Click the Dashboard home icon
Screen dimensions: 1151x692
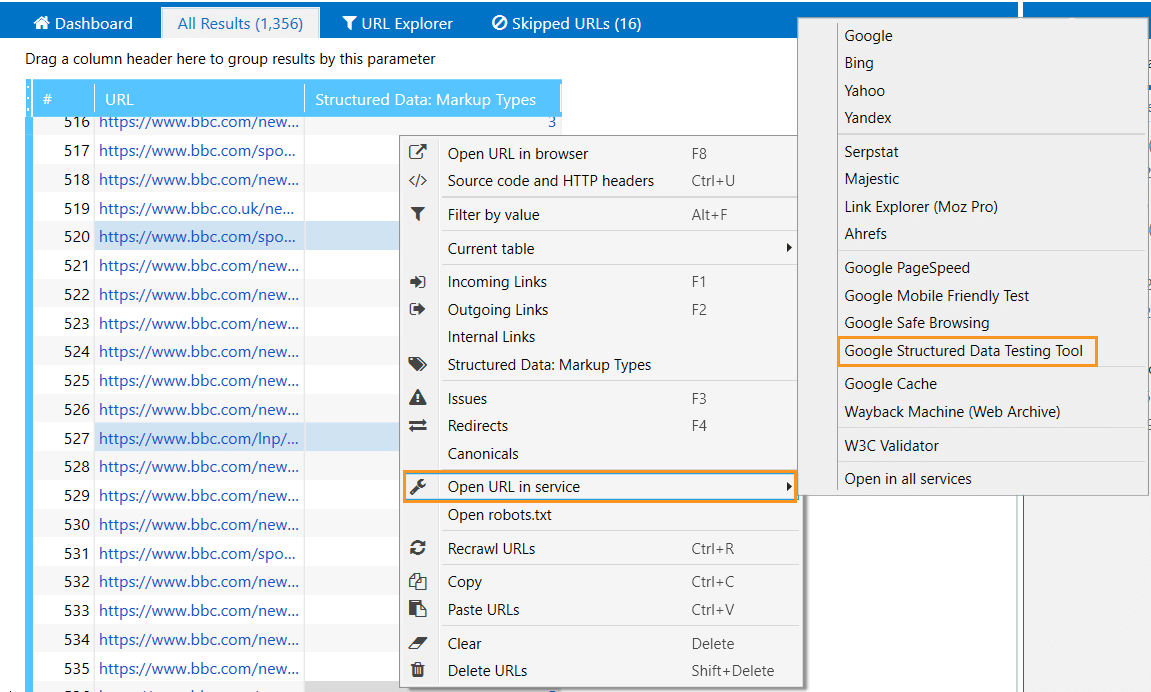[x=41, y=23]
